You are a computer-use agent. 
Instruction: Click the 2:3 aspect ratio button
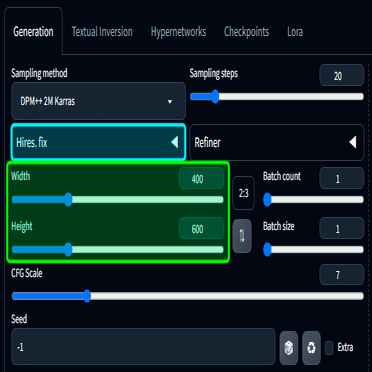pyautogui.click(x=243, y=193)
